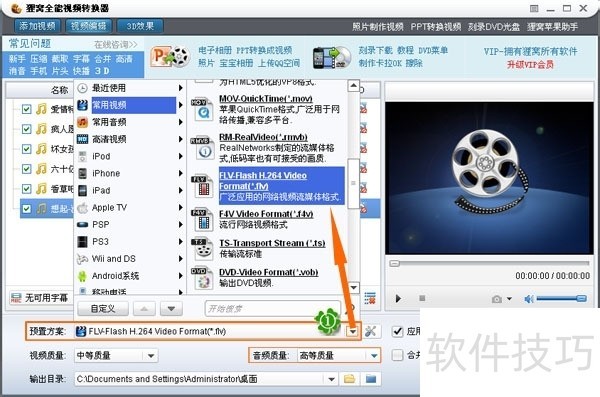Screen dimensions: 600x397
Task: Select Apple TV category
Action: point(130,207)
